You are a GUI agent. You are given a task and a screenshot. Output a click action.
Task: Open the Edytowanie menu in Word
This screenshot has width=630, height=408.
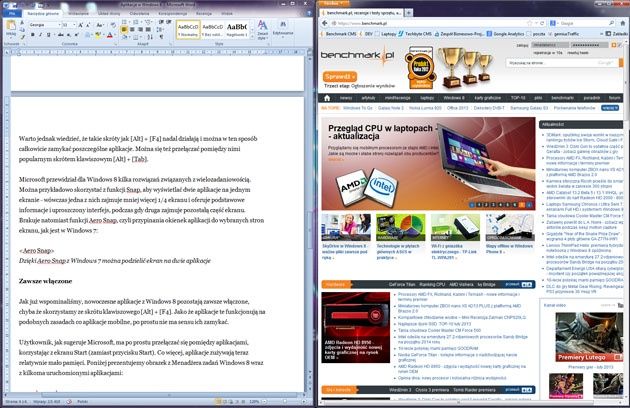coord(283,29)
